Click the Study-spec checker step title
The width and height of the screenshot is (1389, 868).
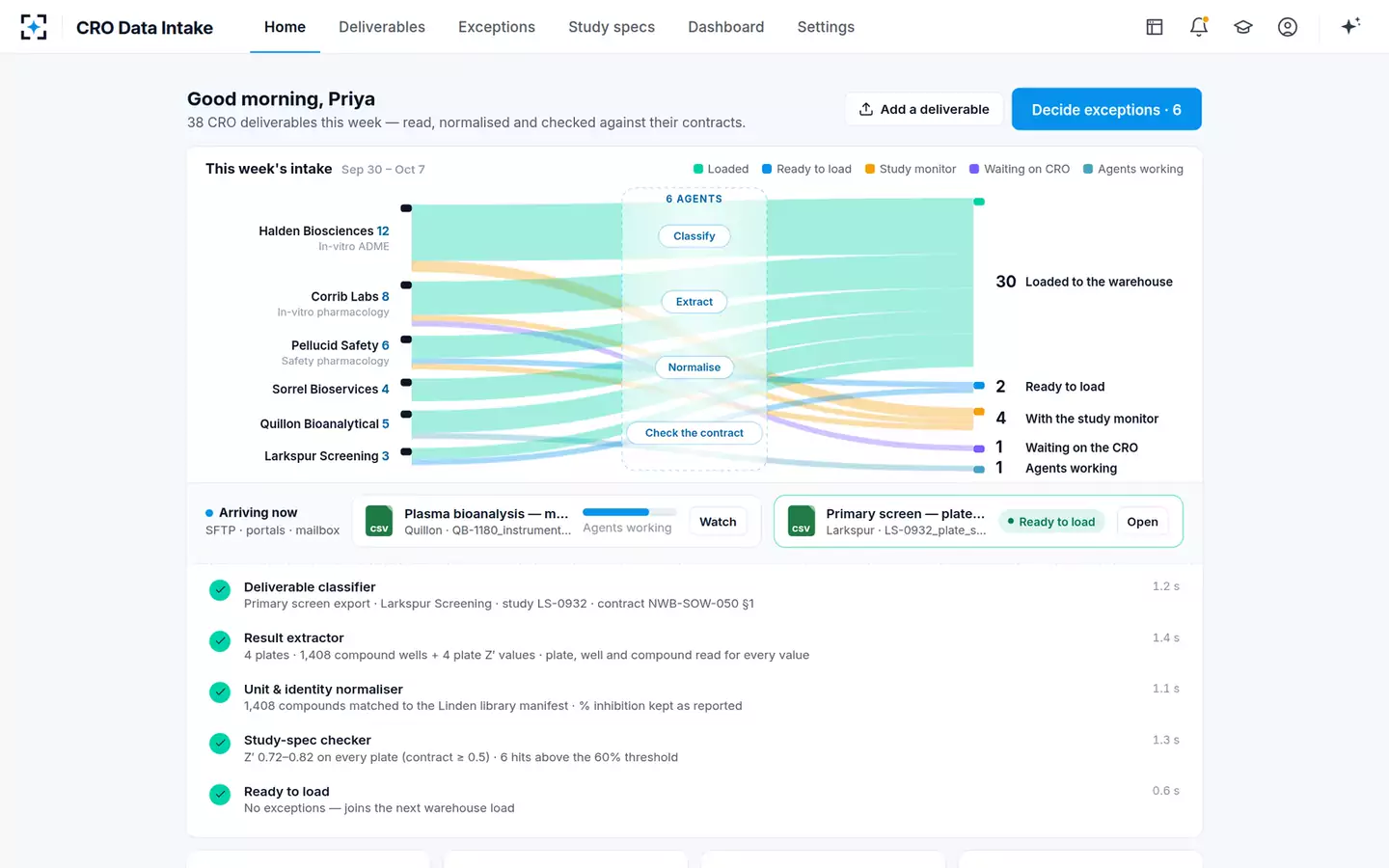pos(308,741)
